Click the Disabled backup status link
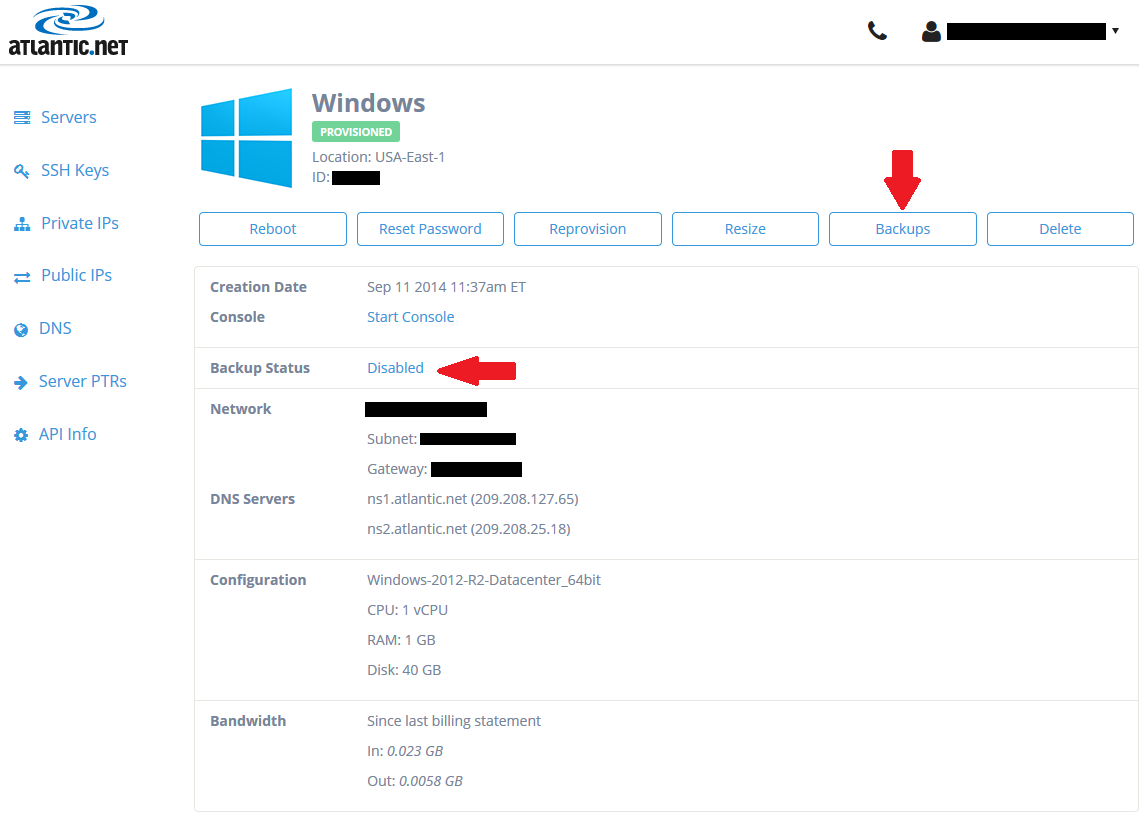The image size is (1139, 814). click(x=395, y=368)
